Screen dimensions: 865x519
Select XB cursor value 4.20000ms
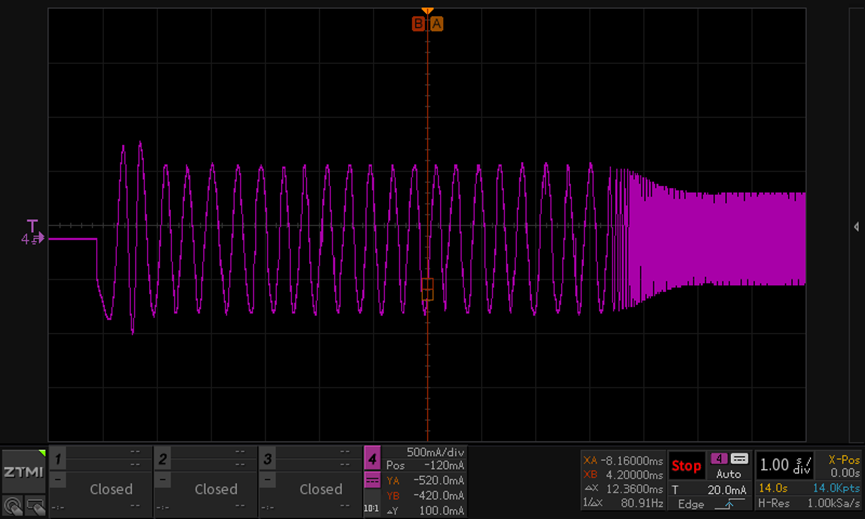click(x=623, y=475)
